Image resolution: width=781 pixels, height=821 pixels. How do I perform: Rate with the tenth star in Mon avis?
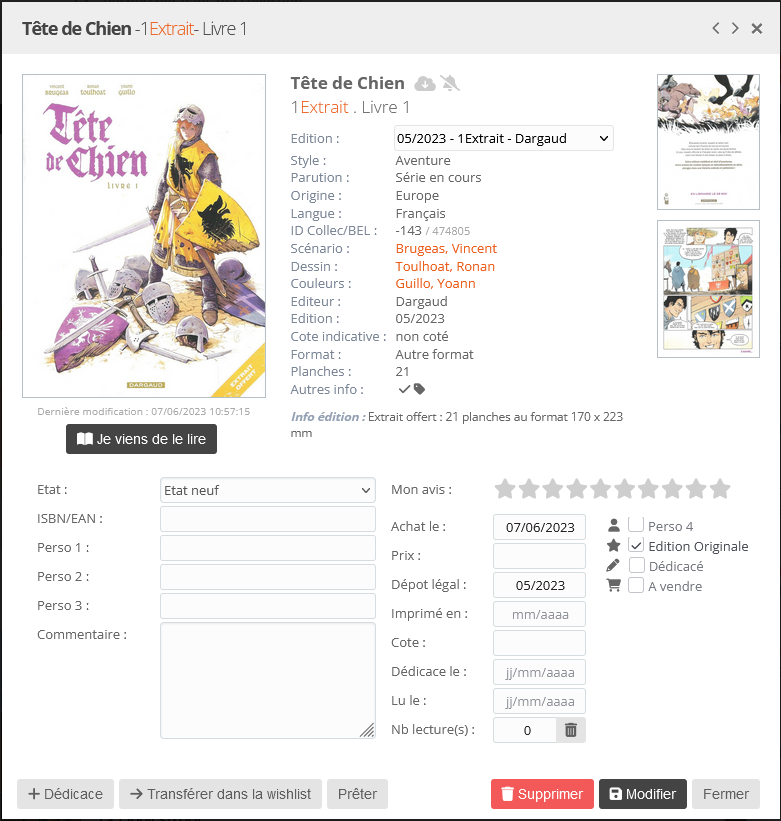tap(720, 489)
